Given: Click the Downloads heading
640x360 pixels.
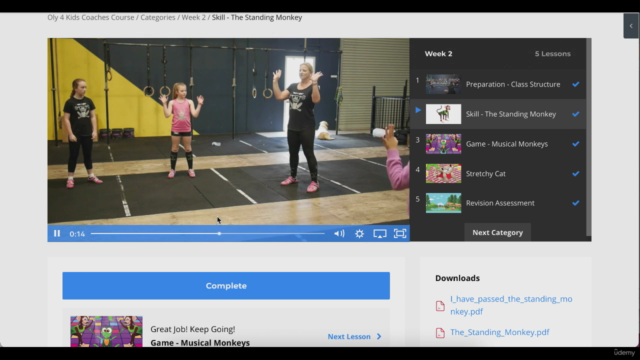Looking at the screenshot, I should [x=457, y=278].
